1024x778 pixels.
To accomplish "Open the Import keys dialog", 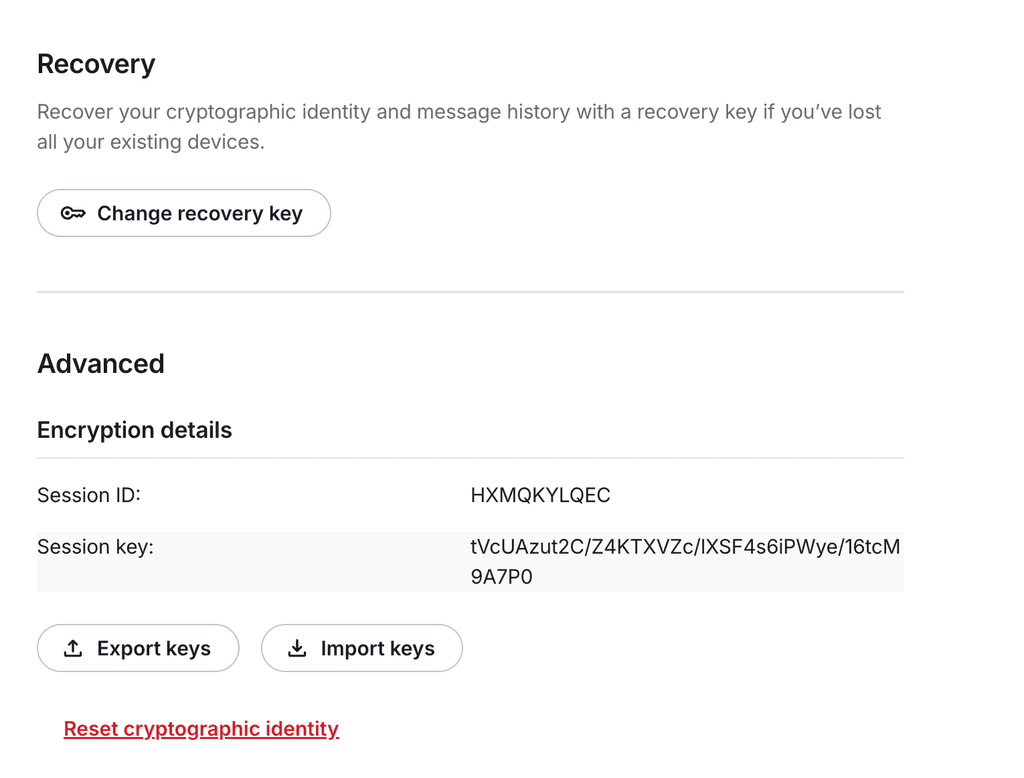I will pyautogui.click(x=362, y=649).
